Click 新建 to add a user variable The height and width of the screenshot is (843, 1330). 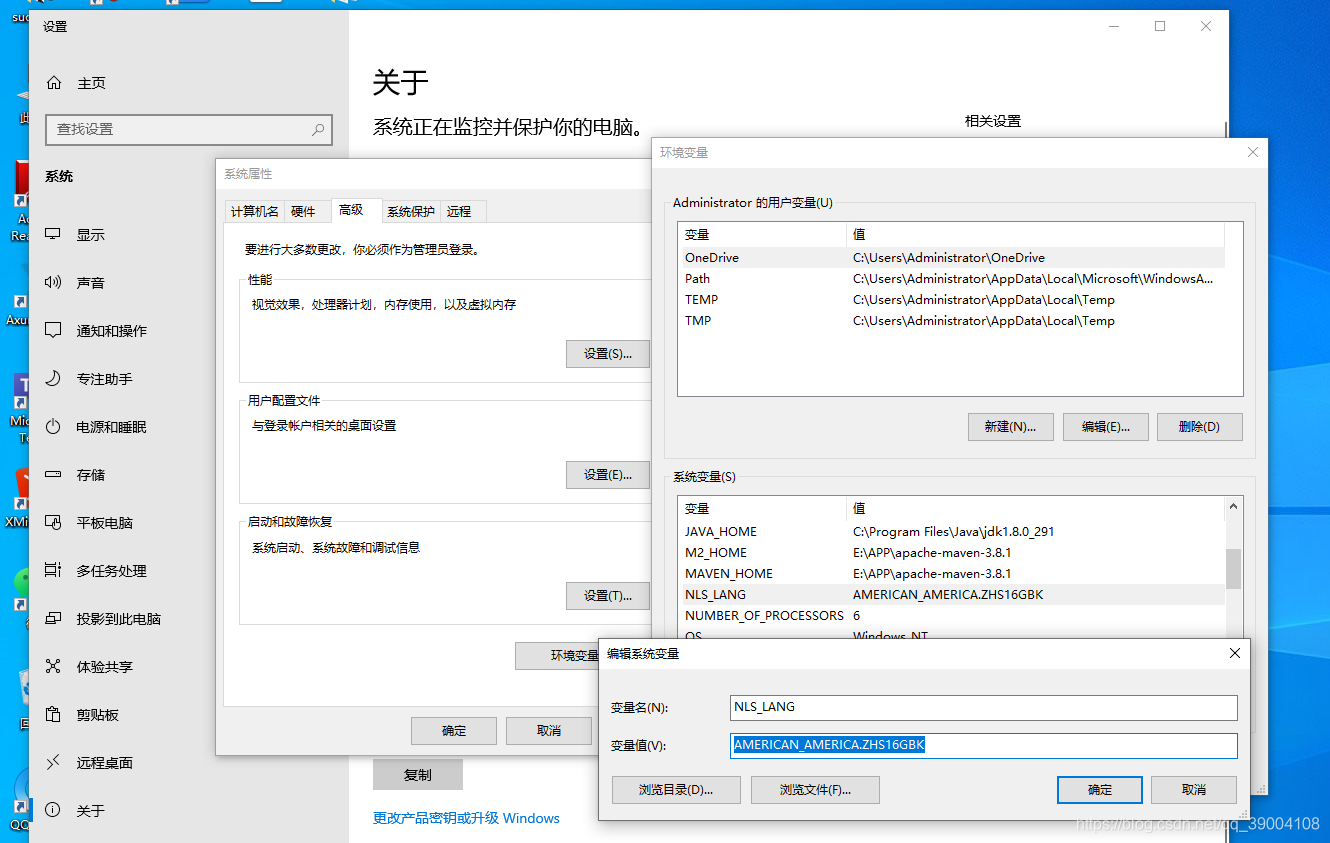(1010, 426)
